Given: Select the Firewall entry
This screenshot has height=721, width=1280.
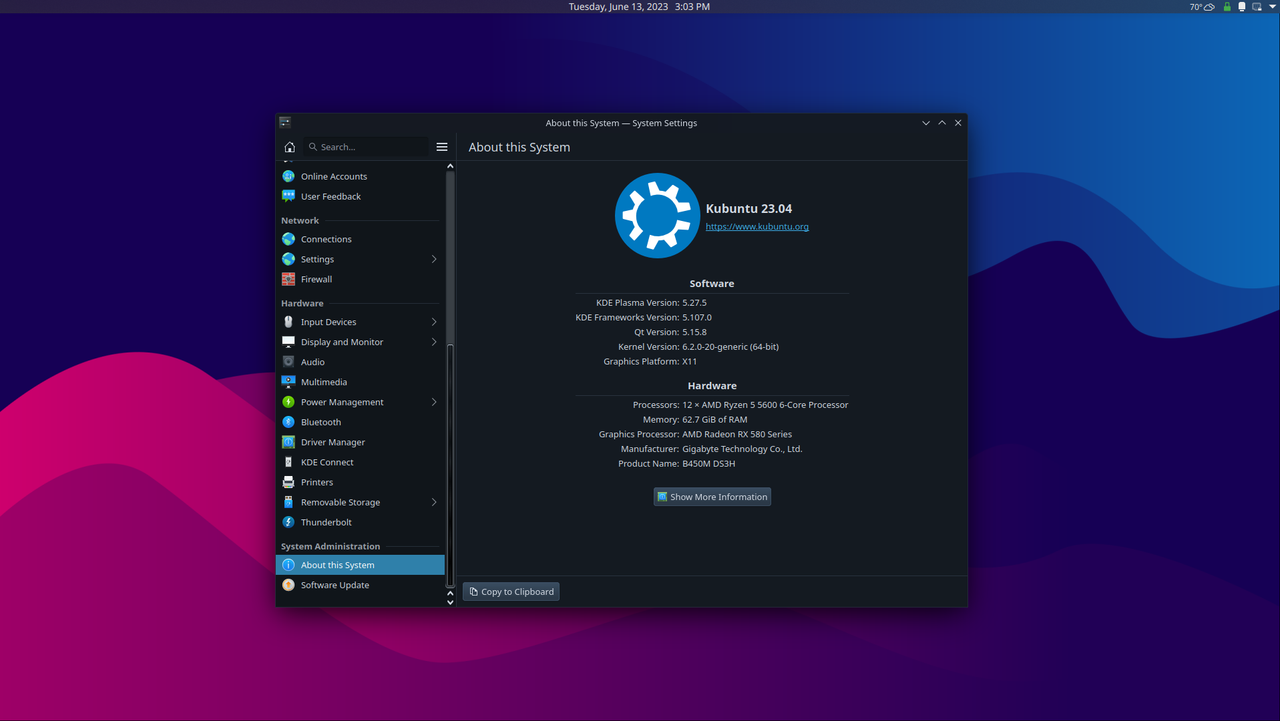Looking at the screenshot, I should (360, 279).
